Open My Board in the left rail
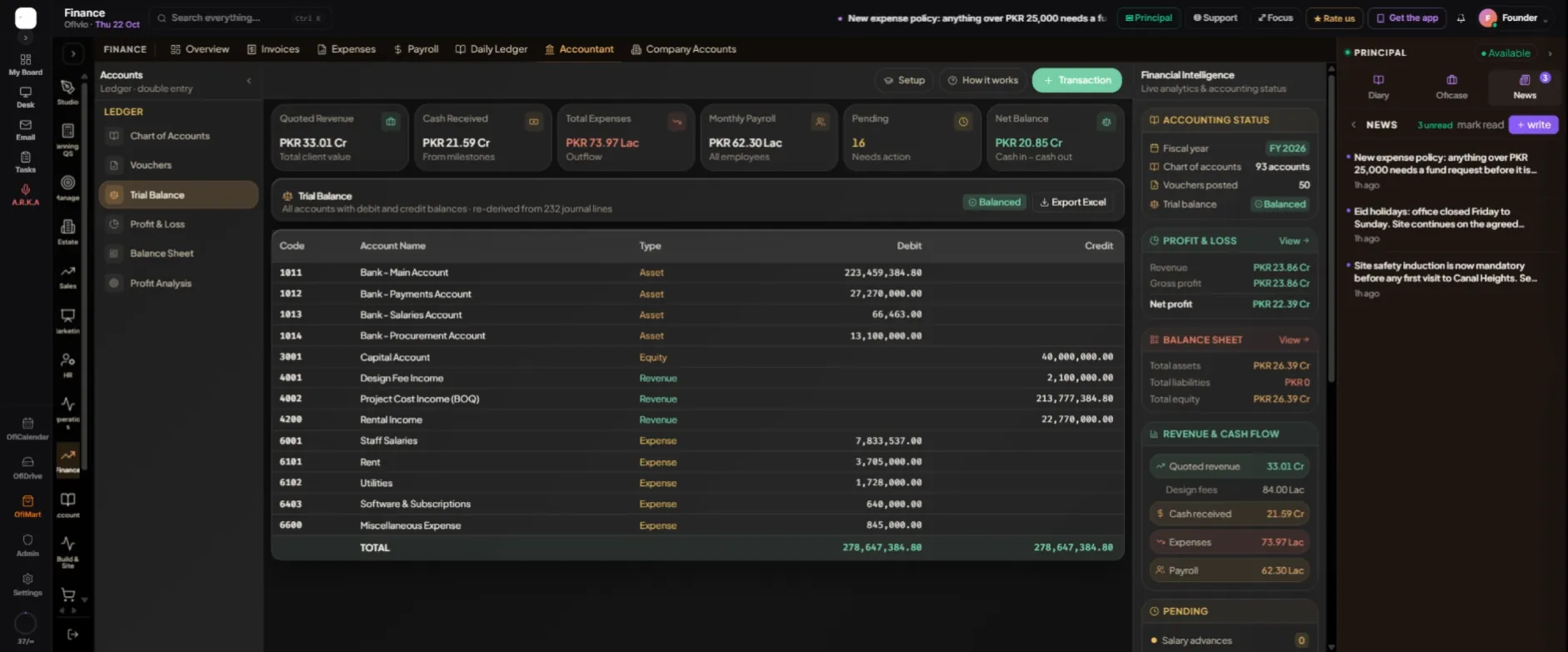Viewport: 1568px width, 652px height. pos(26,64)
